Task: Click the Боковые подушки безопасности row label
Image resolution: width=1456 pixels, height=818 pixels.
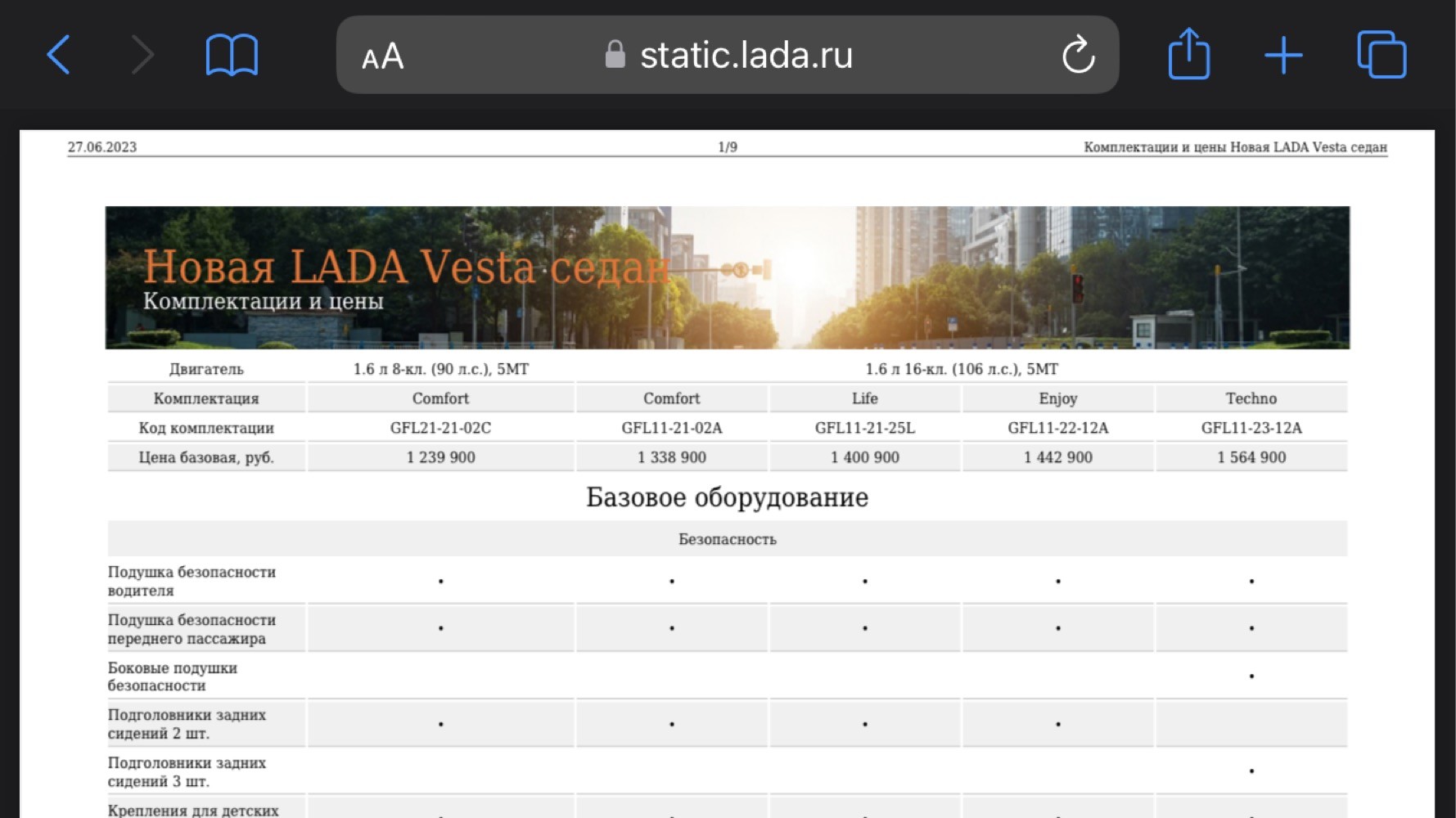Action: [x=173, y=676]
